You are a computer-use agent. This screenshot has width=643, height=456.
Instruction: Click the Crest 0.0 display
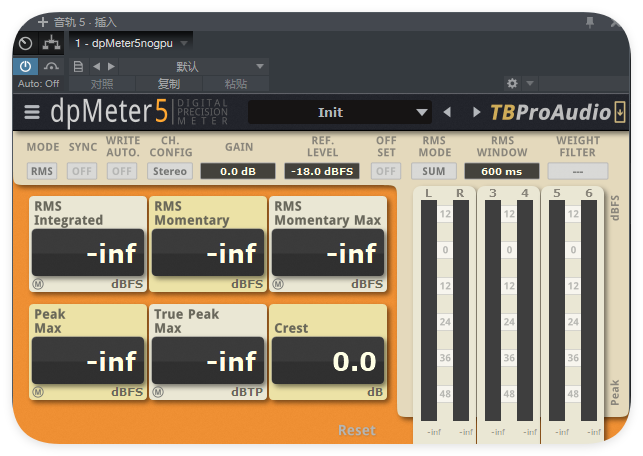point(328,361)
